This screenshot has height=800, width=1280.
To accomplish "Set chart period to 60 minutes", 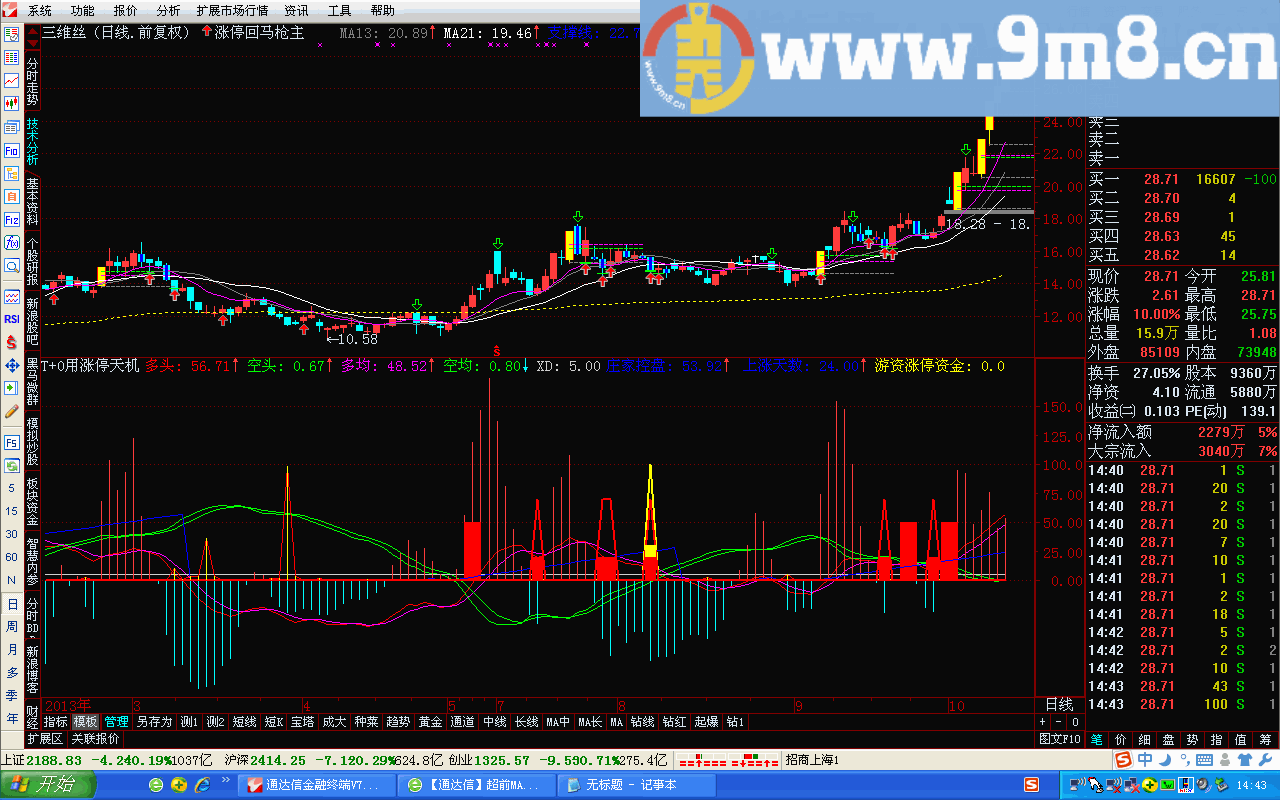I will tap(12, 557).
